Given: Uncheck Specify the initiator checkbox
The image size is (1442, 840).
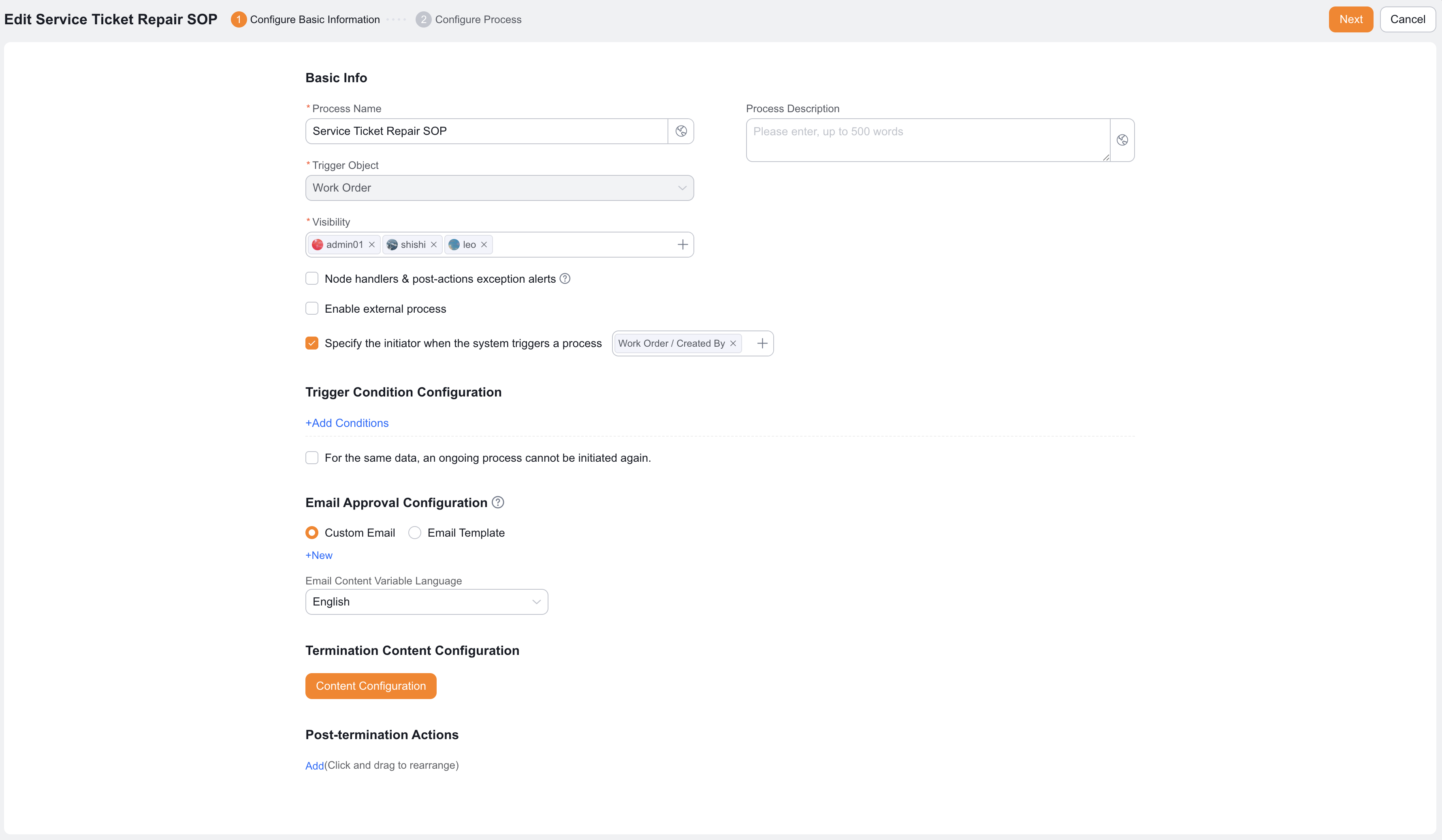Looking at the screenshot, I should point(312,343).
